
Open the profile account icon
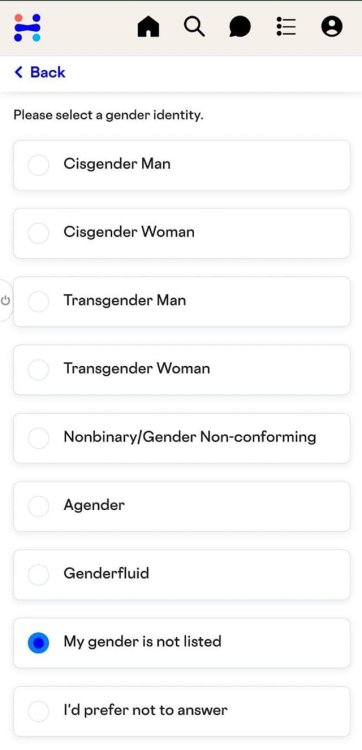point(331,26)
